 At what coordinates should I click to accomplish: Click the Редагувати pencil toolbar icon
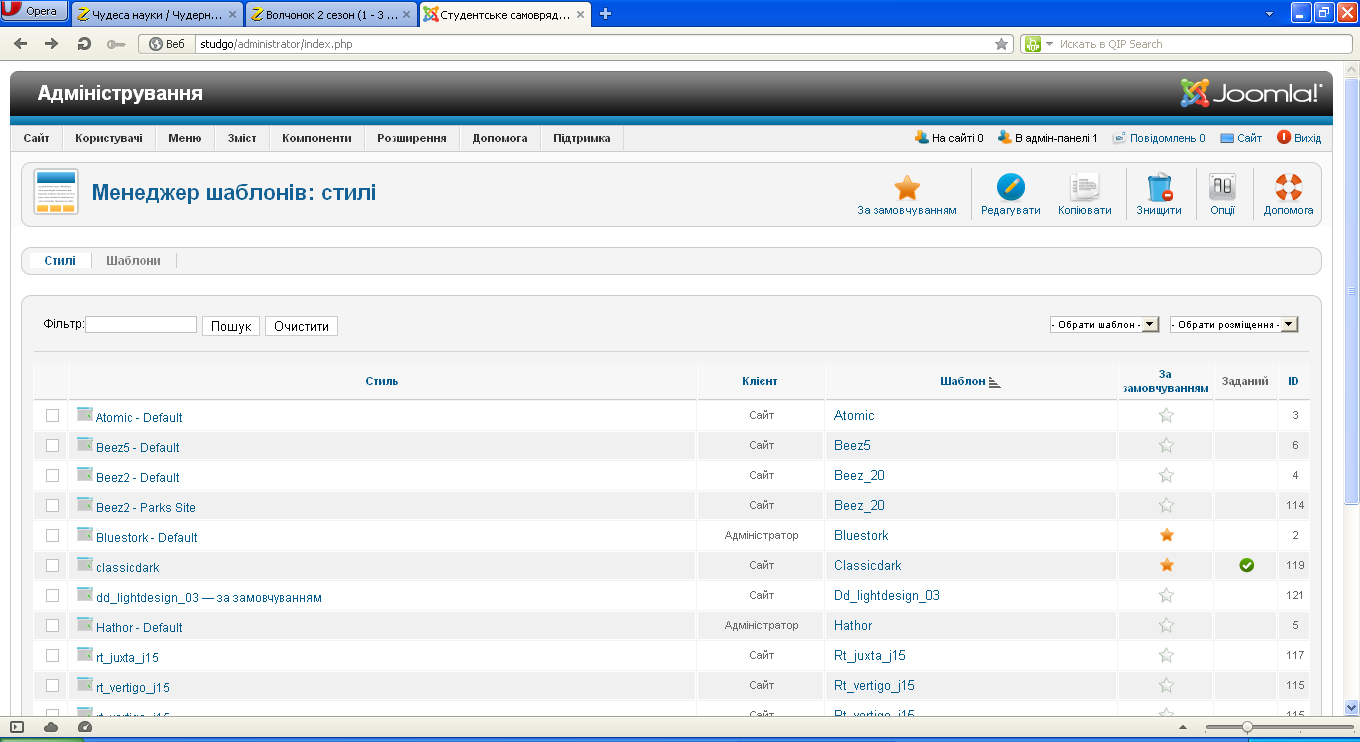pyautogui.click(x=1010, y=188)
